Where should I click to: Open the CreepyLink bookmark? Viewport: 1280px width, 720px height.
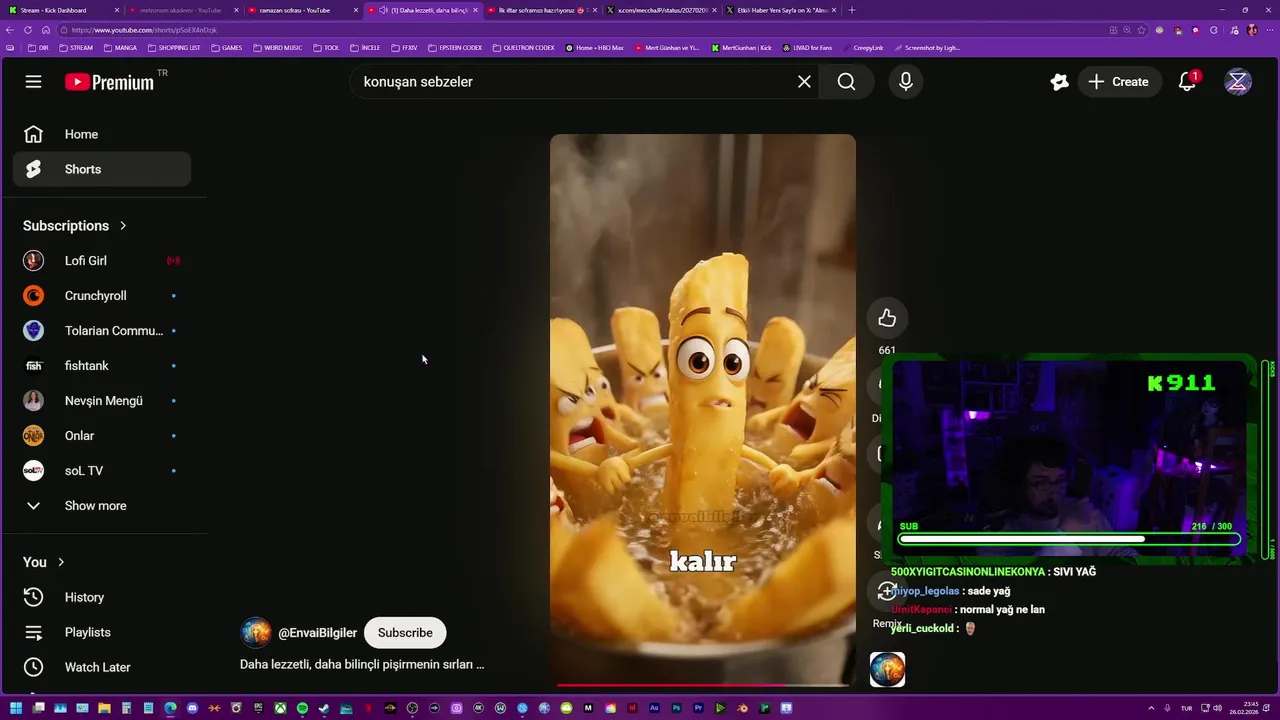click(862, 48)
